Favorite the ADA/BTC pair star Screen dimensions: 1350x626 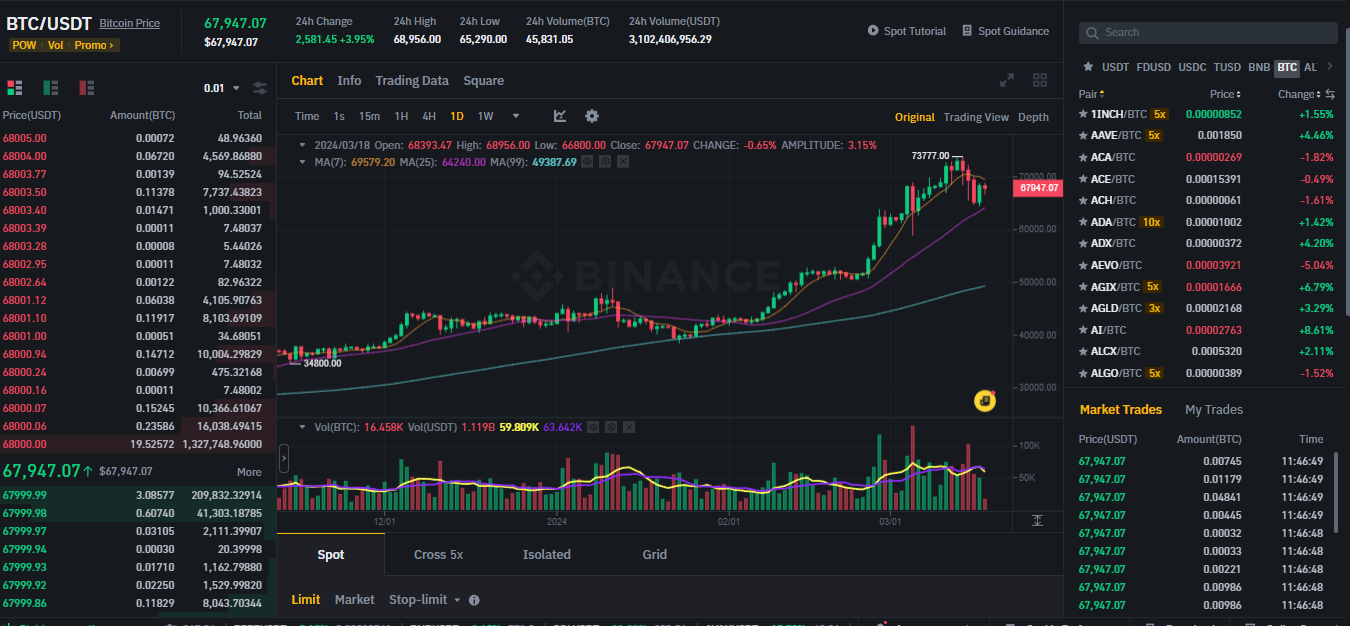pos(1083,222)
